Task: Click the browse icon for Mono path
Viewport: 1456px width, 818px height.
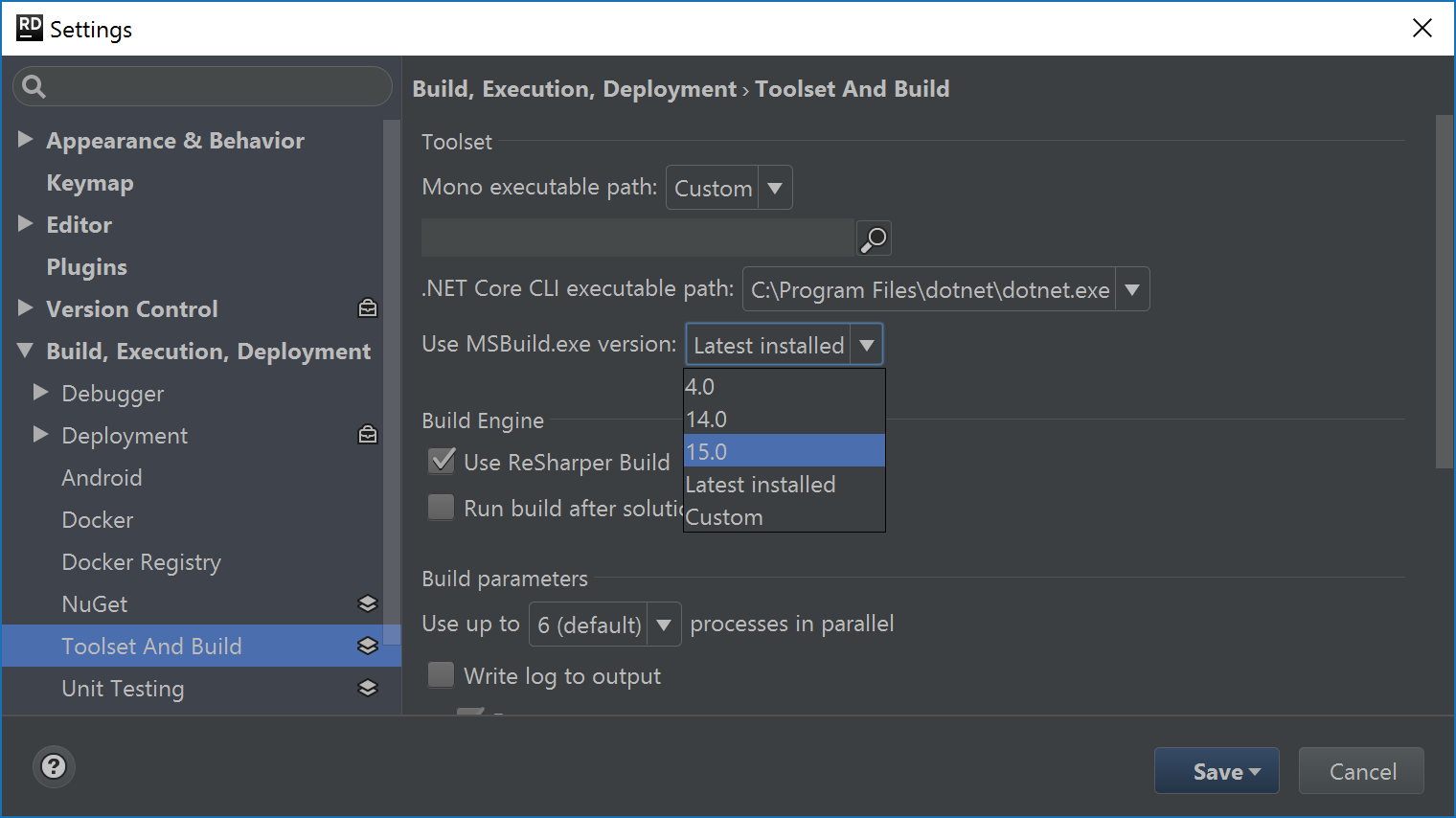Action: tap(874, 239)
